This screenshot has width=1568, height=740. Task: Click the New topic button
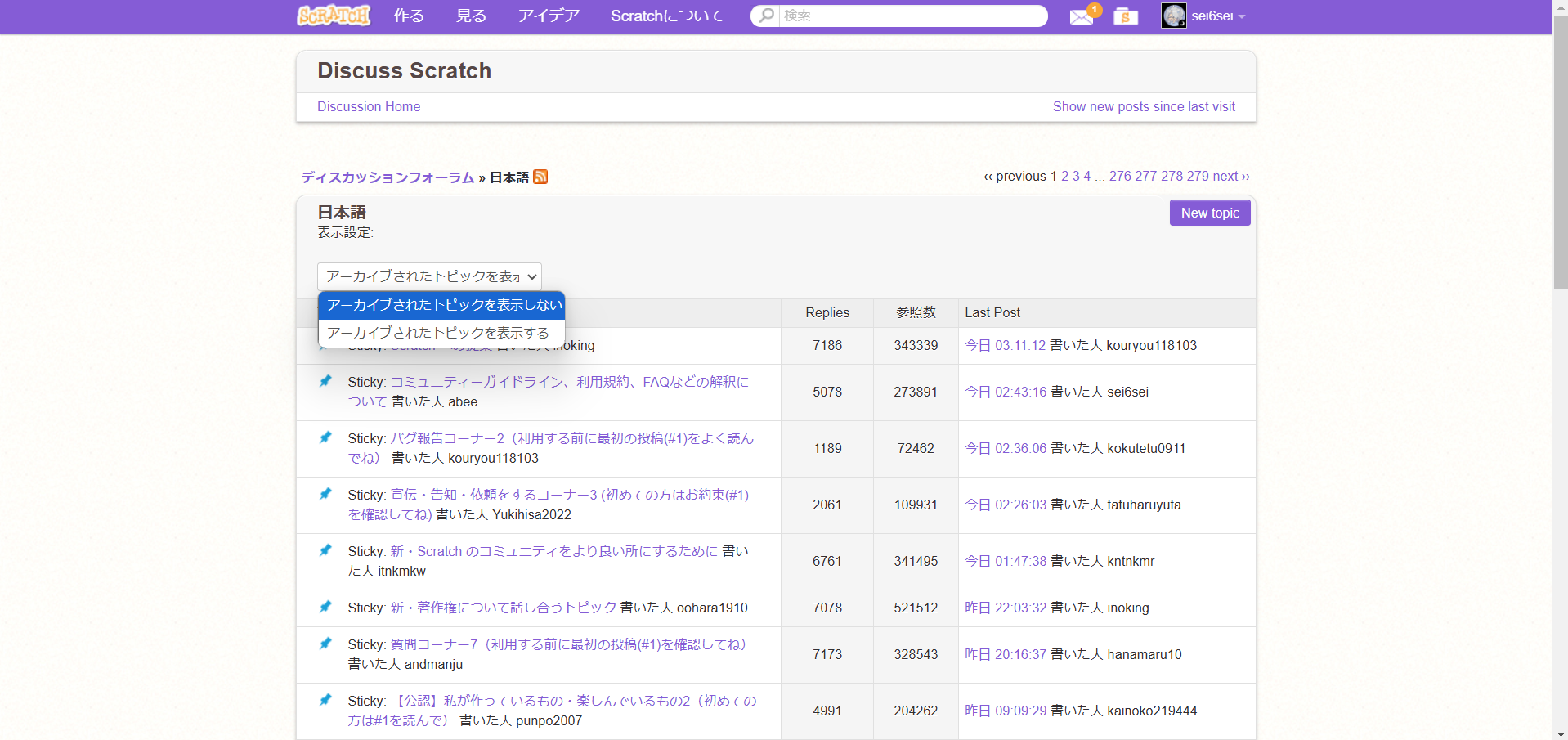pos(1209,213)
